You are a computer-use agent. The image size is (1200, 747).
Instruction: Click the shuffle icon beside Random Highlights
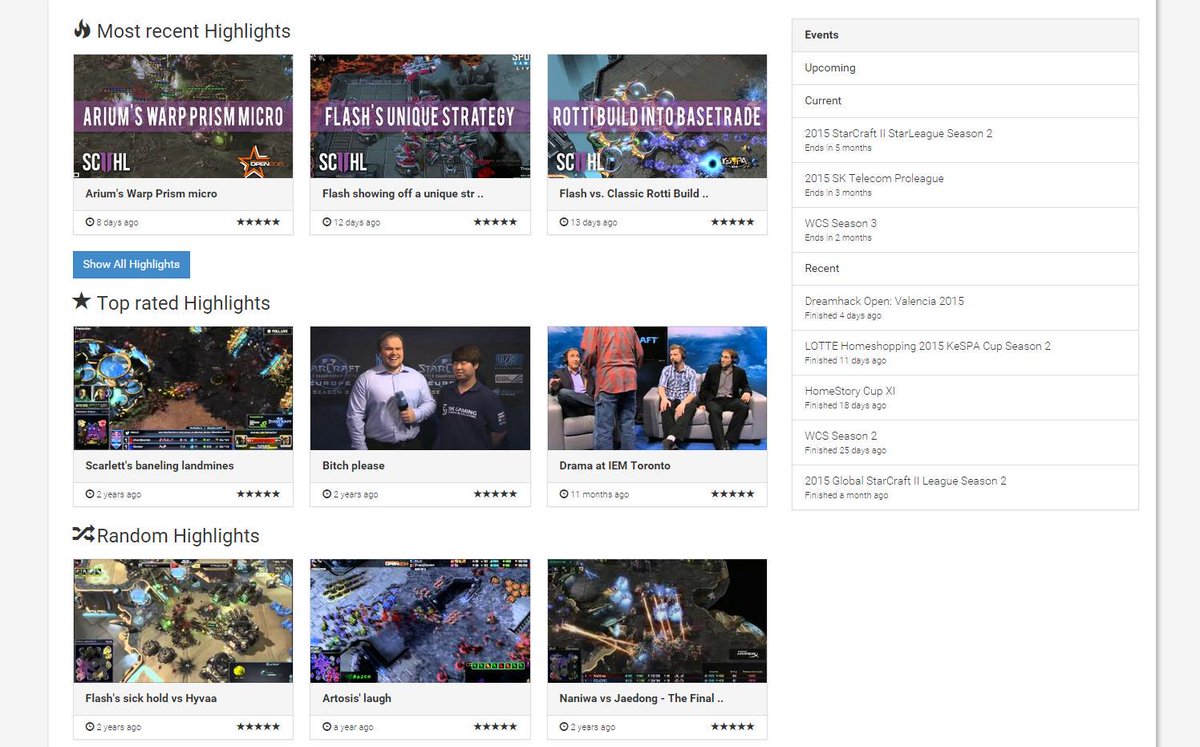(x=84, y=535)
